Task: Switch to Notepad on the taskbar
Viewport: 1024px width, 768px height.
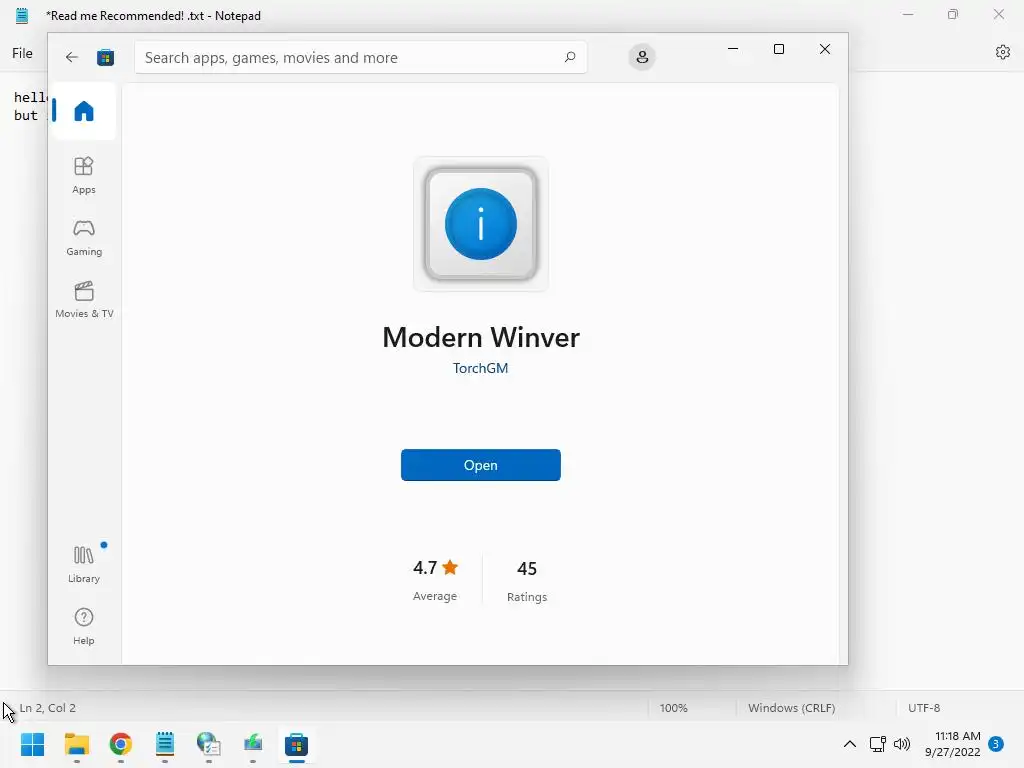Action: (x=165, y=744)
